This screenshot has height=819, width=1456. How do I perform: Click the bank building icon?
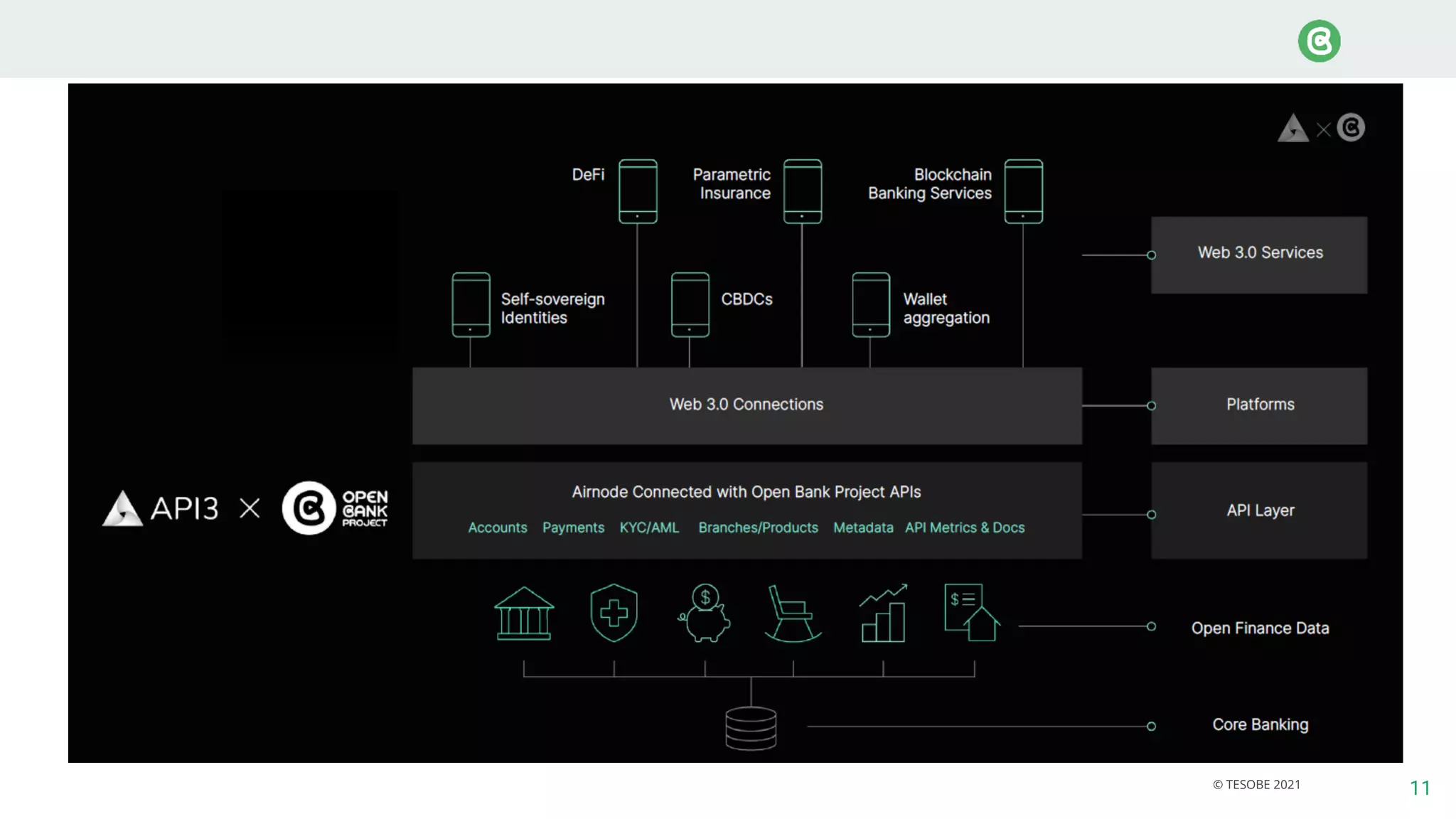point(524,614)
